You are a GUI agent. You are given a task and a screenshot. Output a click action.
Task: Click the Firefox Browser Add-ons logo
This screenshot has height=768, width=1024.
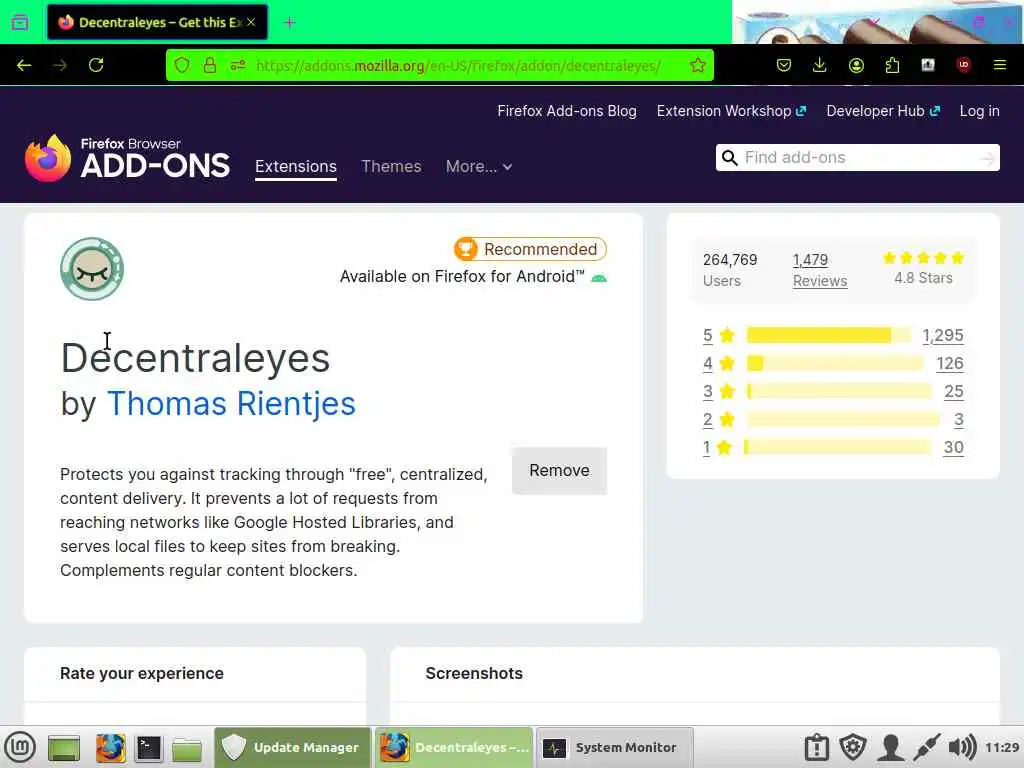pyautogui.click(x=127, y=158)
